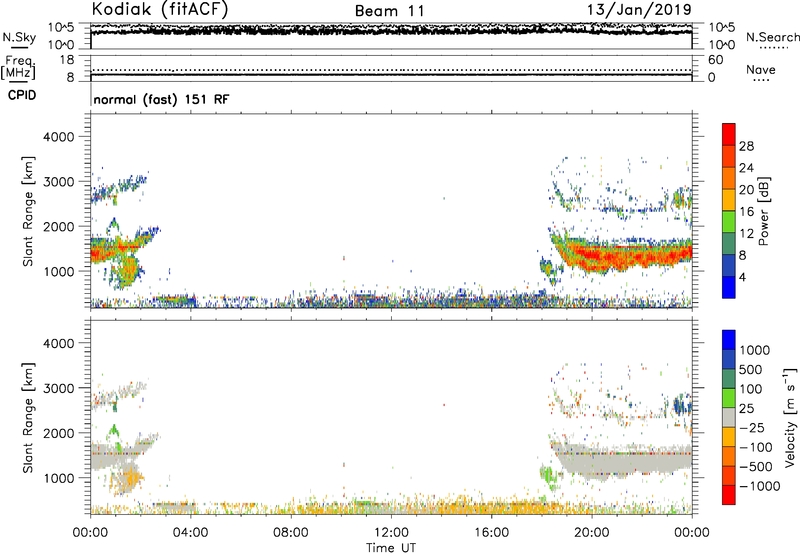Viewport: 800px width, 554px height.
Task: Click the light green Power colorbar segment near 12
Action: point(729,222)
